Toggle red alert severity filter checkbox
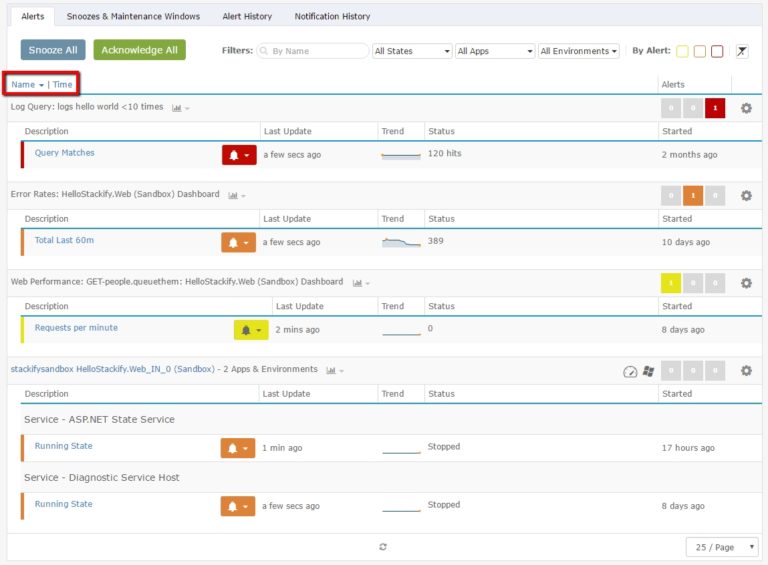Screen dimensions: 768x565 [717, 51]
